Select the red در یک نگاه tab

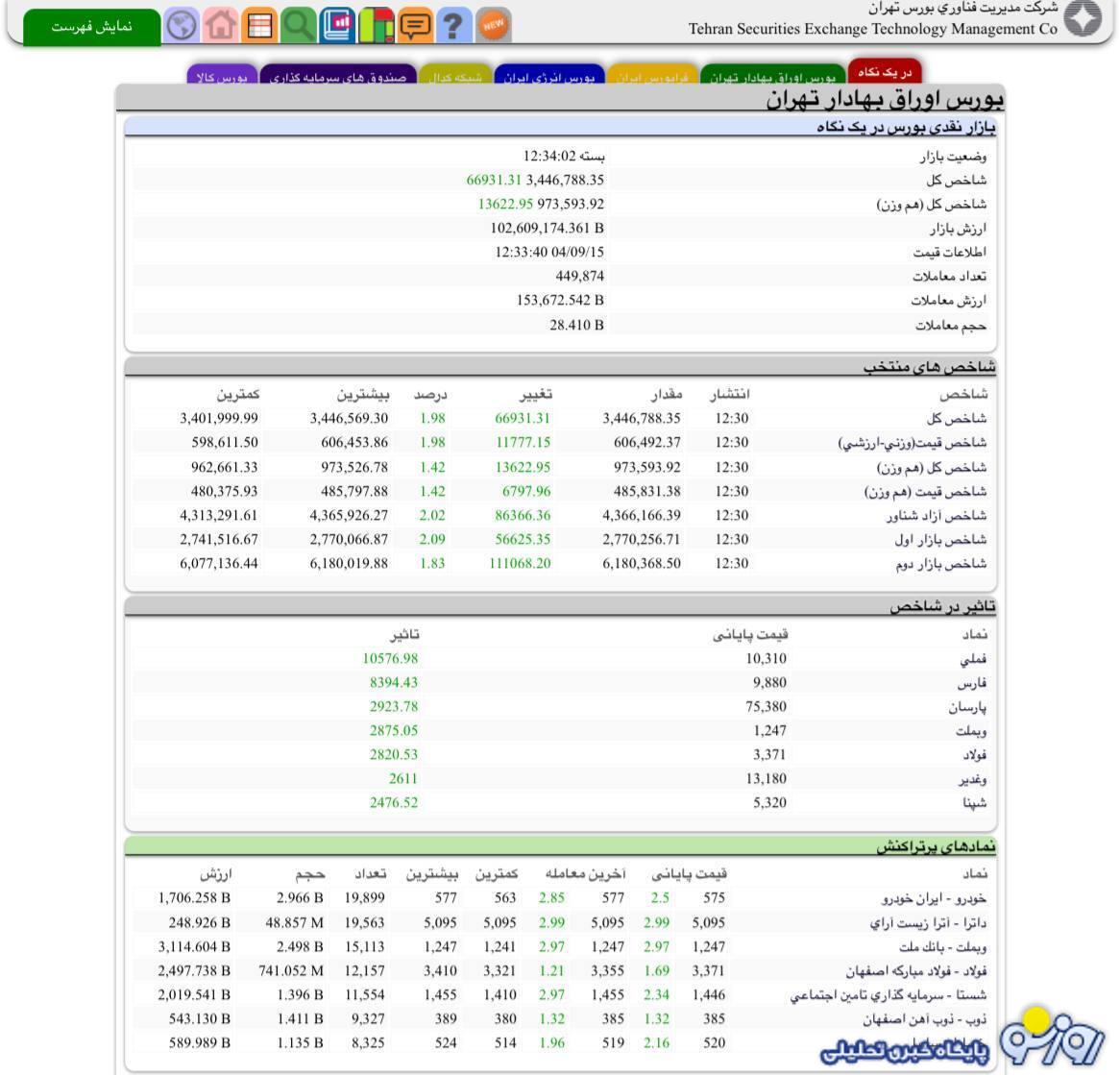tap(885, 72)
